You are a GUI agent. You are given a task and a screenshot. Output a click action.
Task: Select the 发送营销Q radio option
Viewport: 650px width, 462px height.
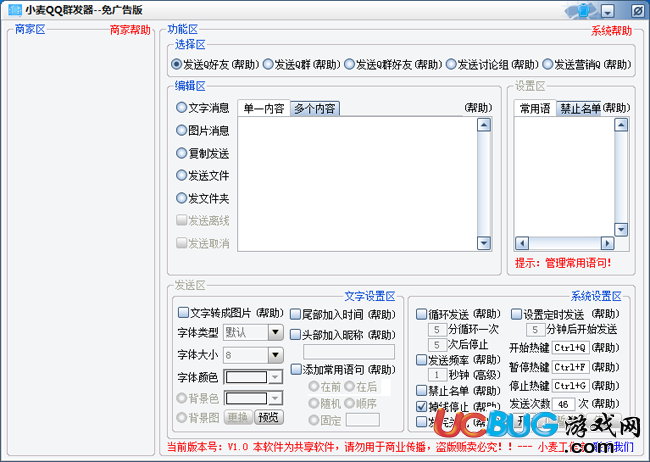pyautogui.click(x=548, y=64)
